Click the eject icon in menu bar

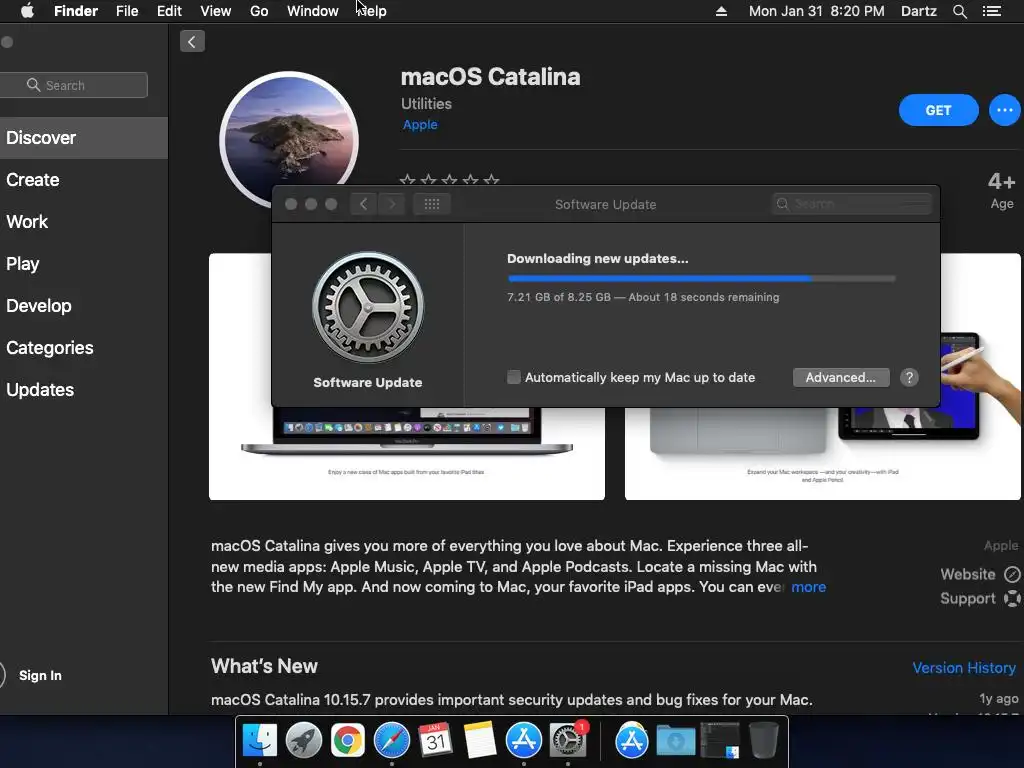pos(721,11)
